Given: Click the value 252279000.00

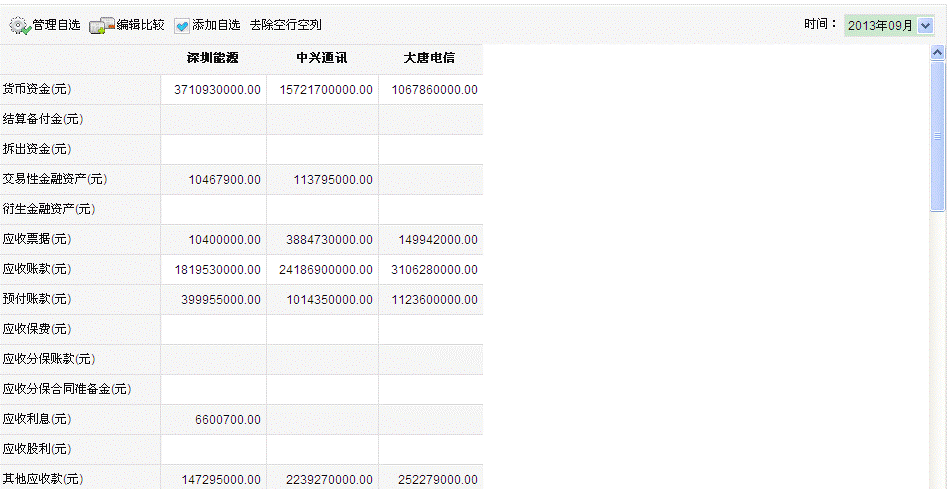Looking at the screenshot, I should (x=438, y=480).
